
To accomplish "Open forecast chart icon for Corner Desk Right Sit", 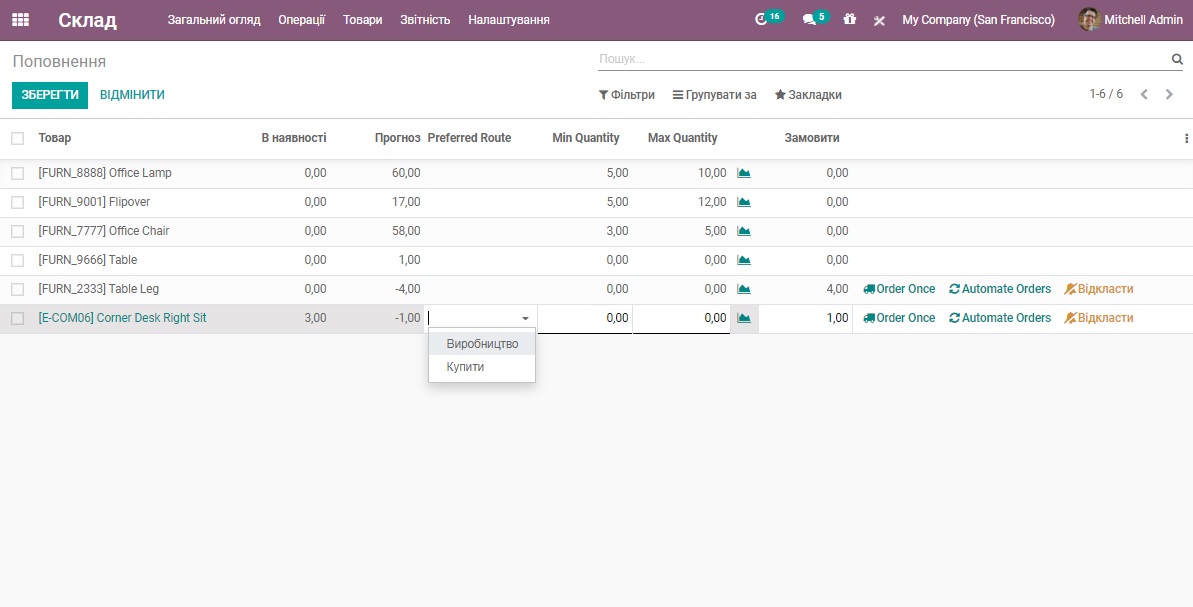I will click(744, 318).
